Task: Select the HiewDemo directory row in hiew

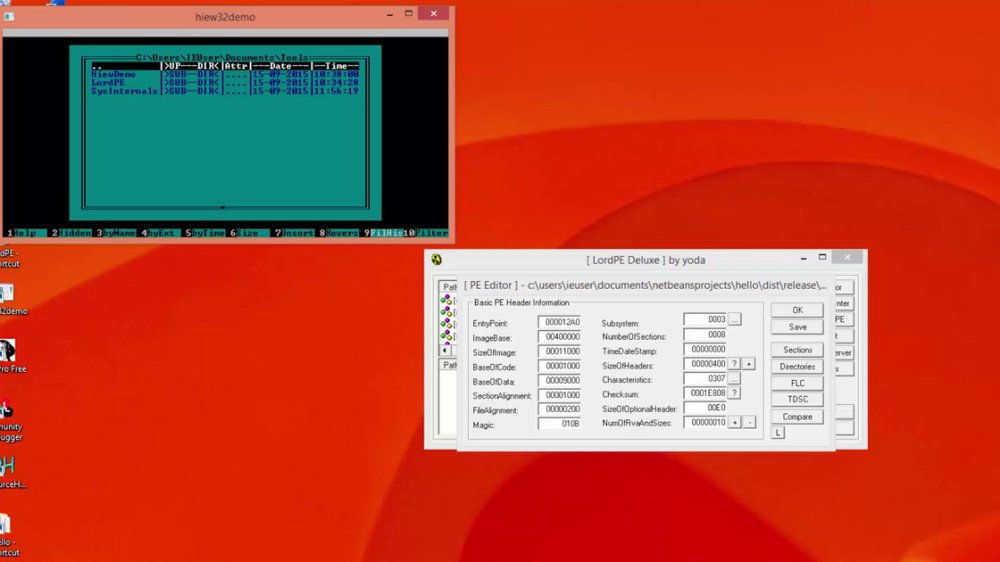Action: pyautogui.click(x=224, y=74)
